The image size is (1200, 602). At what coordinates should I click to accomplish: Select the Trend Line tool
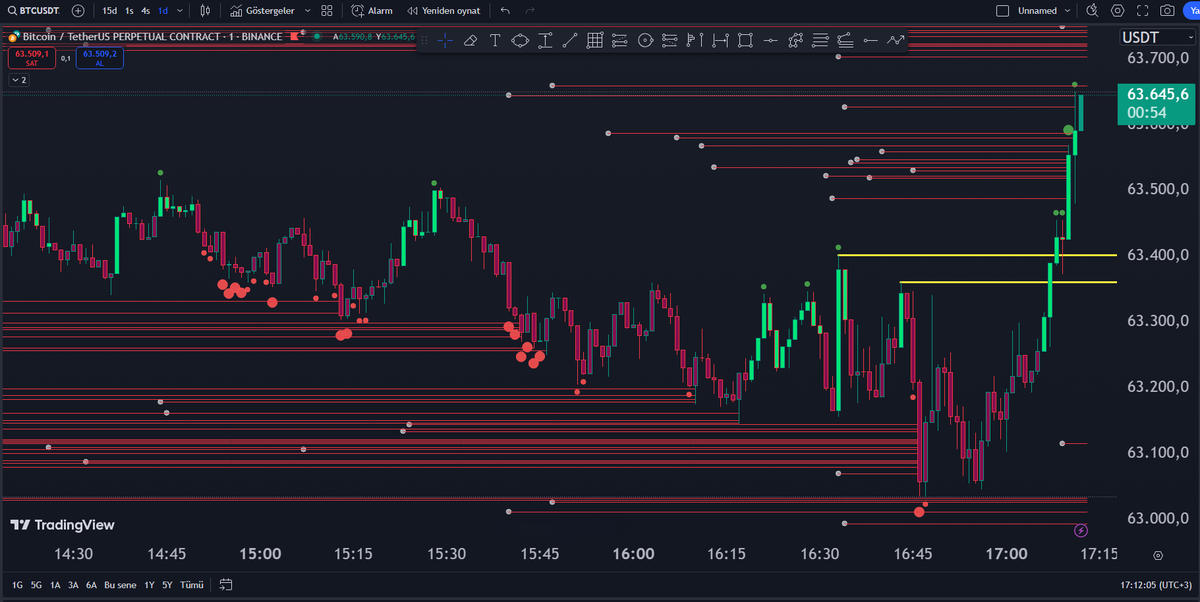click(570, 40)
